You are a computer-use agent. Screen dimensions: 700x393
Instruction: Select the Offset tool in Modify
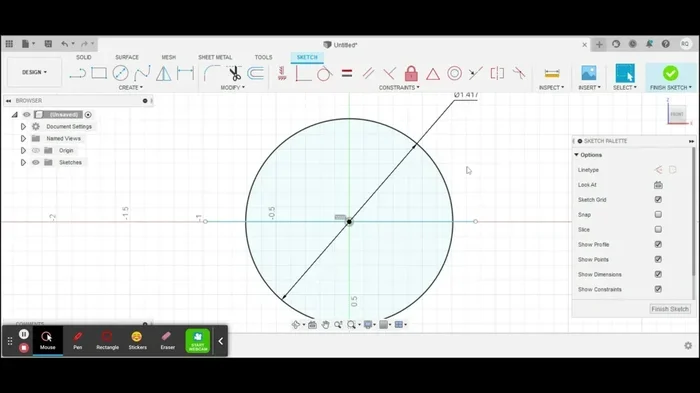point(256,73)
